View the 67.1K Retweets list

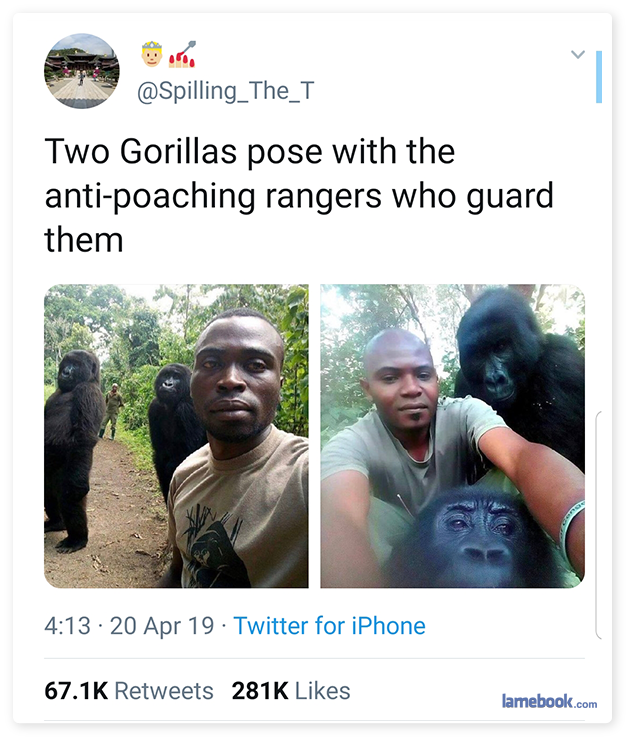(129, 691)
